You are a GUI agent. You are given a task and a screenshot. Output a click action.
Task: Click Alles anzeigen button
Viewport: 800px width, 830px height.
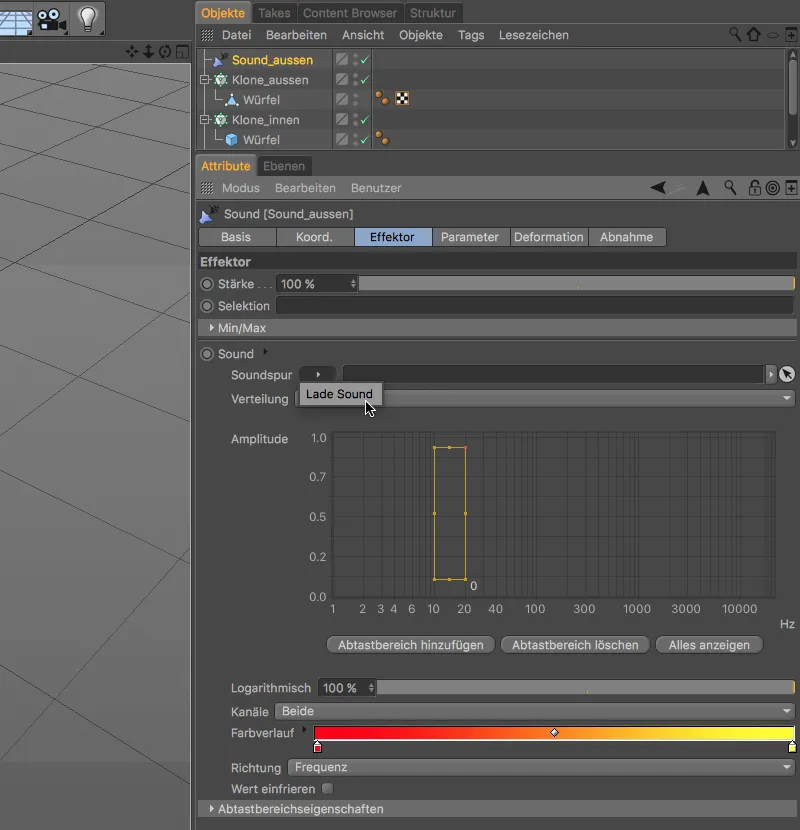tap(709, 645)
